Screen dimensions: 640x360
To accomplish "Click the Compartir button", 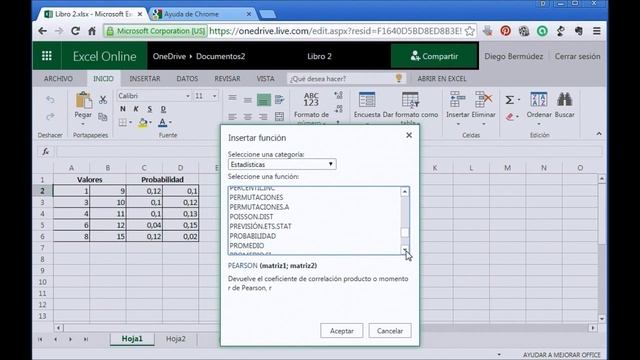I will (434, 56).
